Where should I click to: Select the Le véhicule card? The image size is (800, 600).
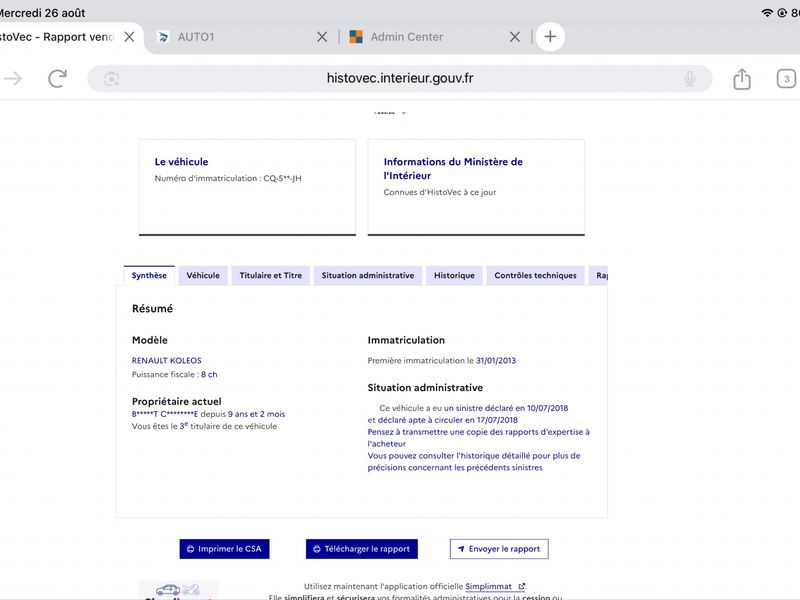pyautogui.click(x=247, y=187)
